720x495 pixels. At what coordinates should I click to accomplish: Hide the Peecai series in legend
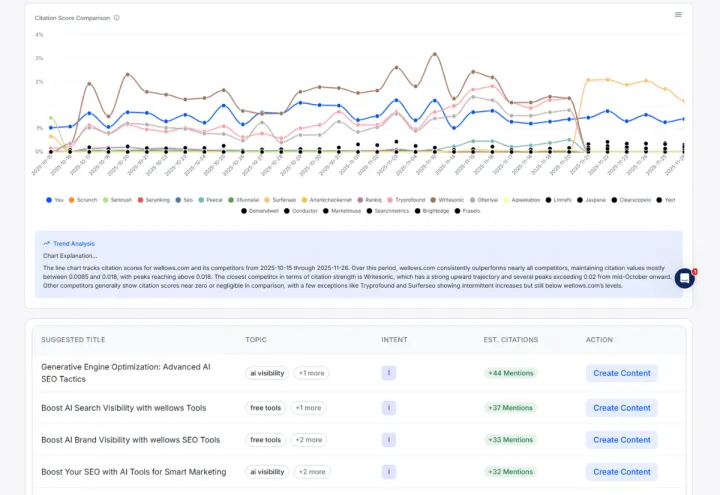tap(210, 200)
